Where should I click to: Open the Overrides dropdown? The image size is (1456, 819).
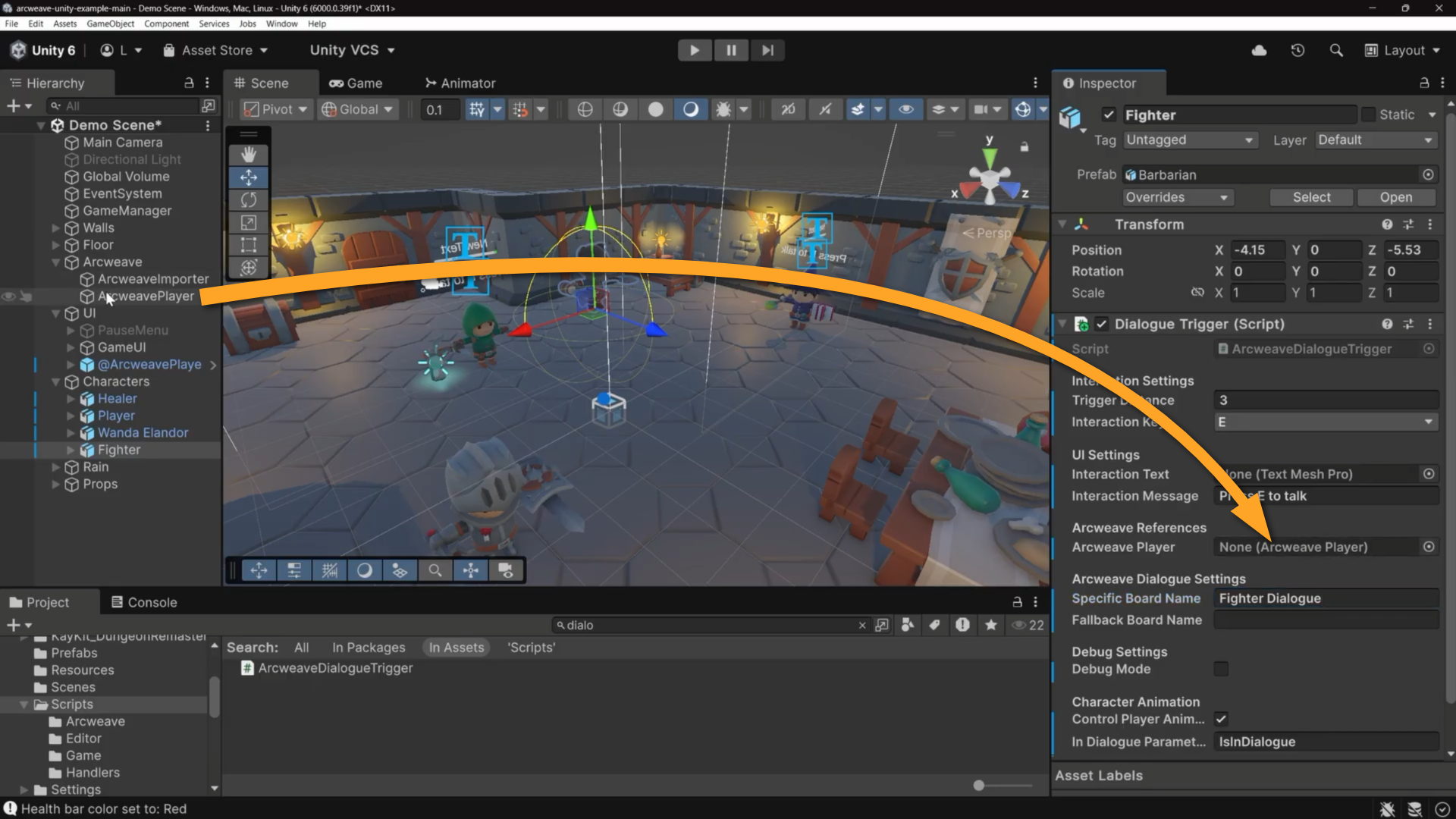click(x=1177, y=197)
